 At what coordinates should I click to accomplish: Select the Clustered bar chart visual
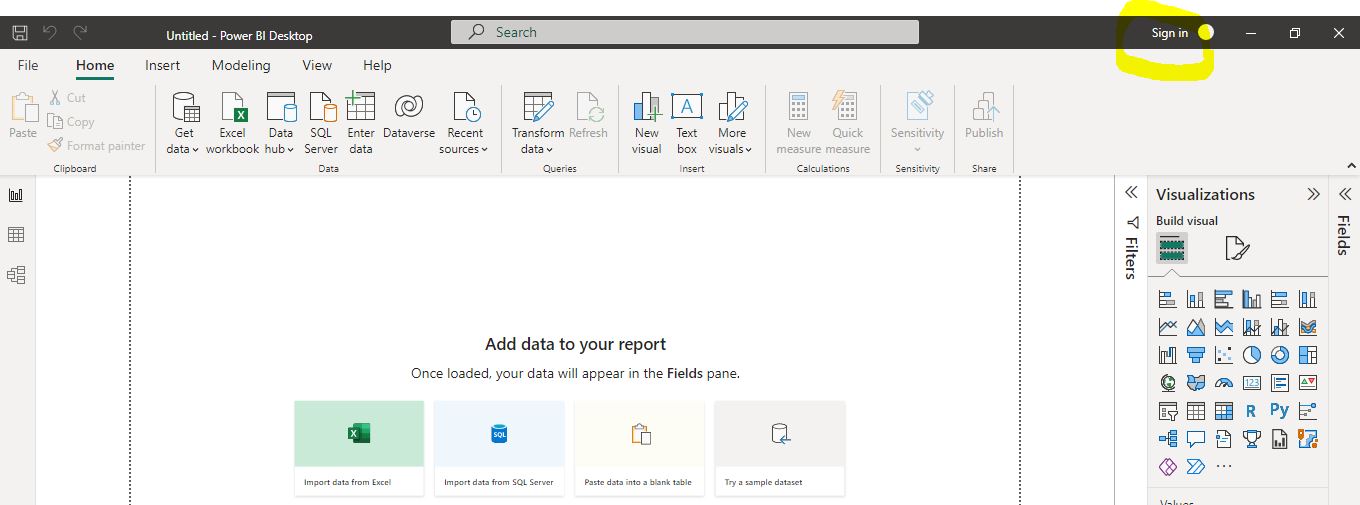click(x=1223, y=299)
